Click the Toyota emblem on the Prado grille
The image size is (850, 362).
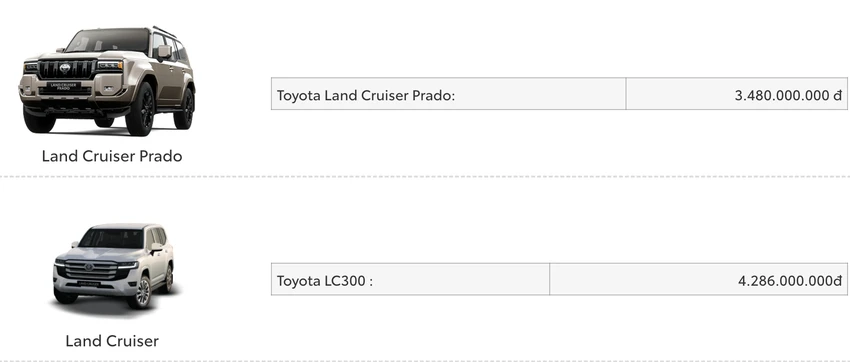point(66,68)
